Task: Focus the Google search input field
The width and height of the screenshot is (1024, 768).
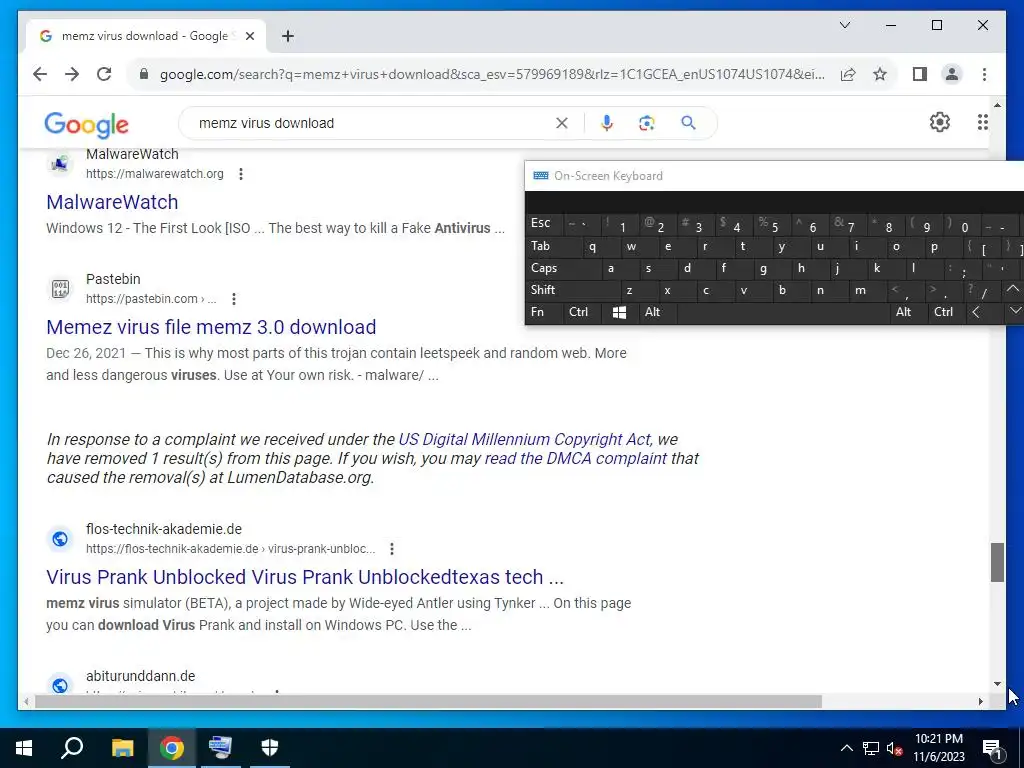Action: [372, 123]
